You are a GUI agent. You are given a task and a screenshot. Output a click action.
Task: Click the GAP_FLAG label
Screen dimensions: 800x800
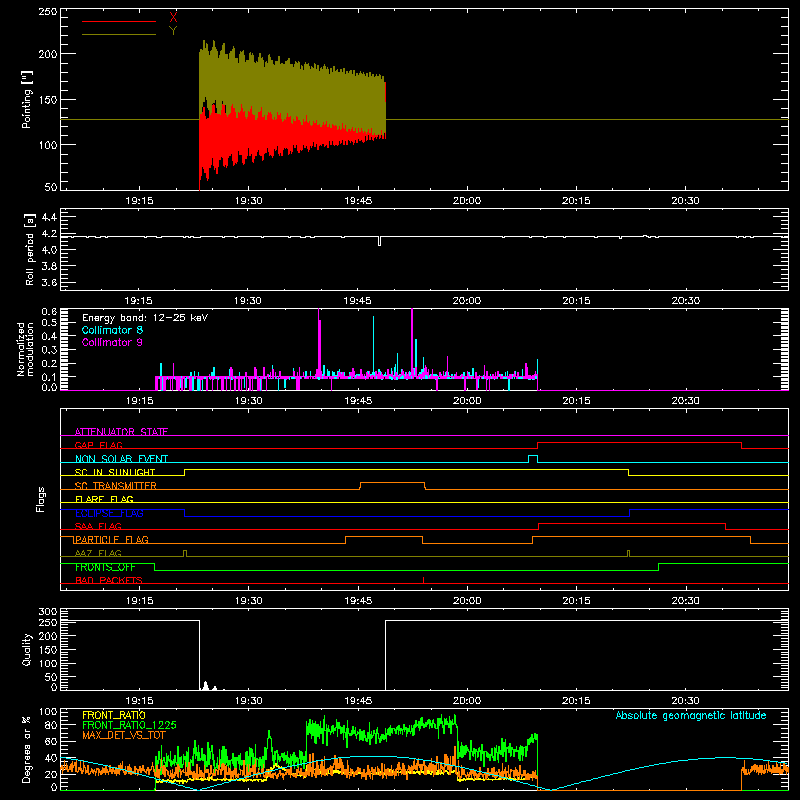point(98,445)
